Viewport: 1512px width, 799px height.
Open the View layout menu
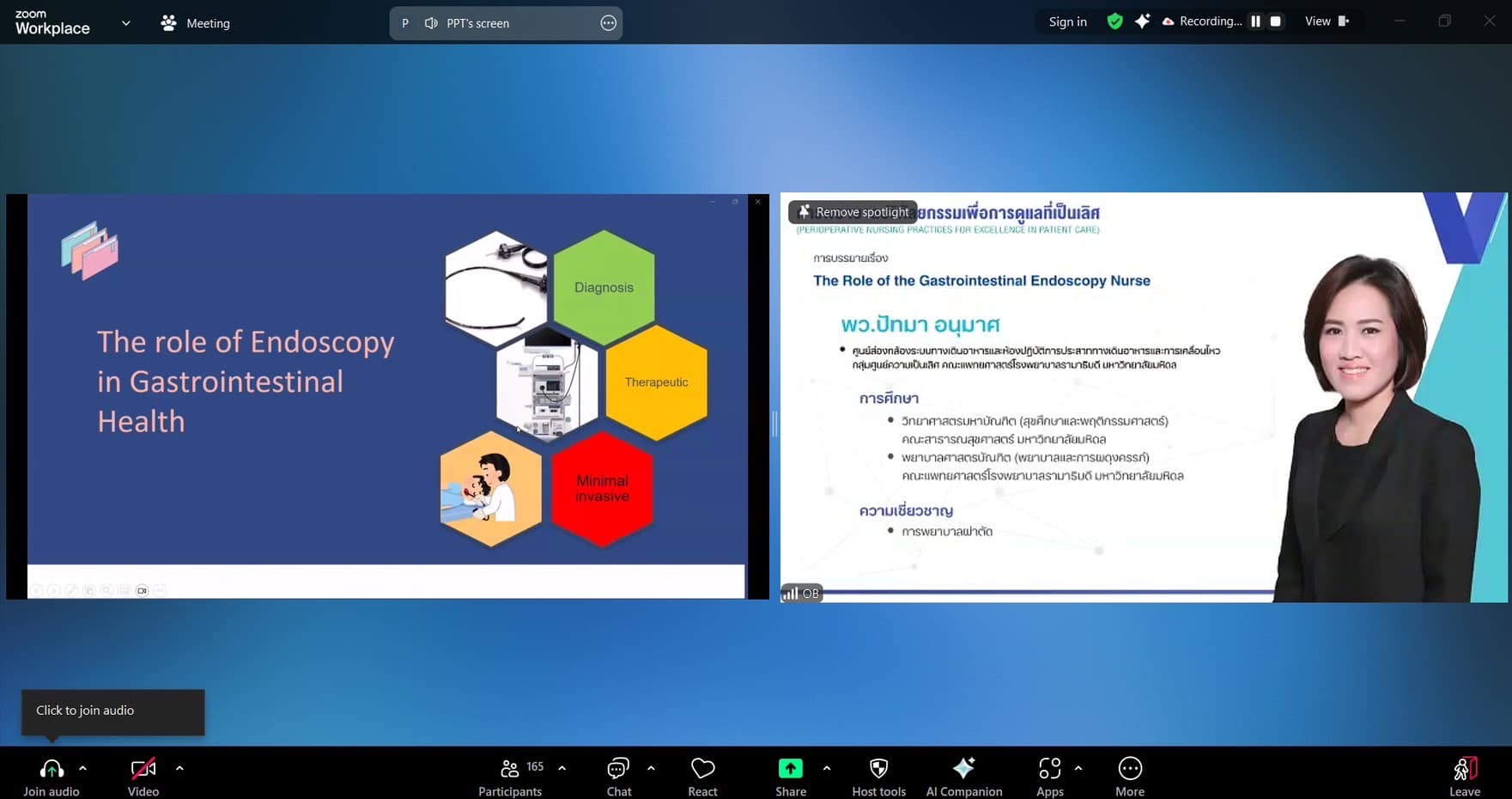tap(1327, 21)
